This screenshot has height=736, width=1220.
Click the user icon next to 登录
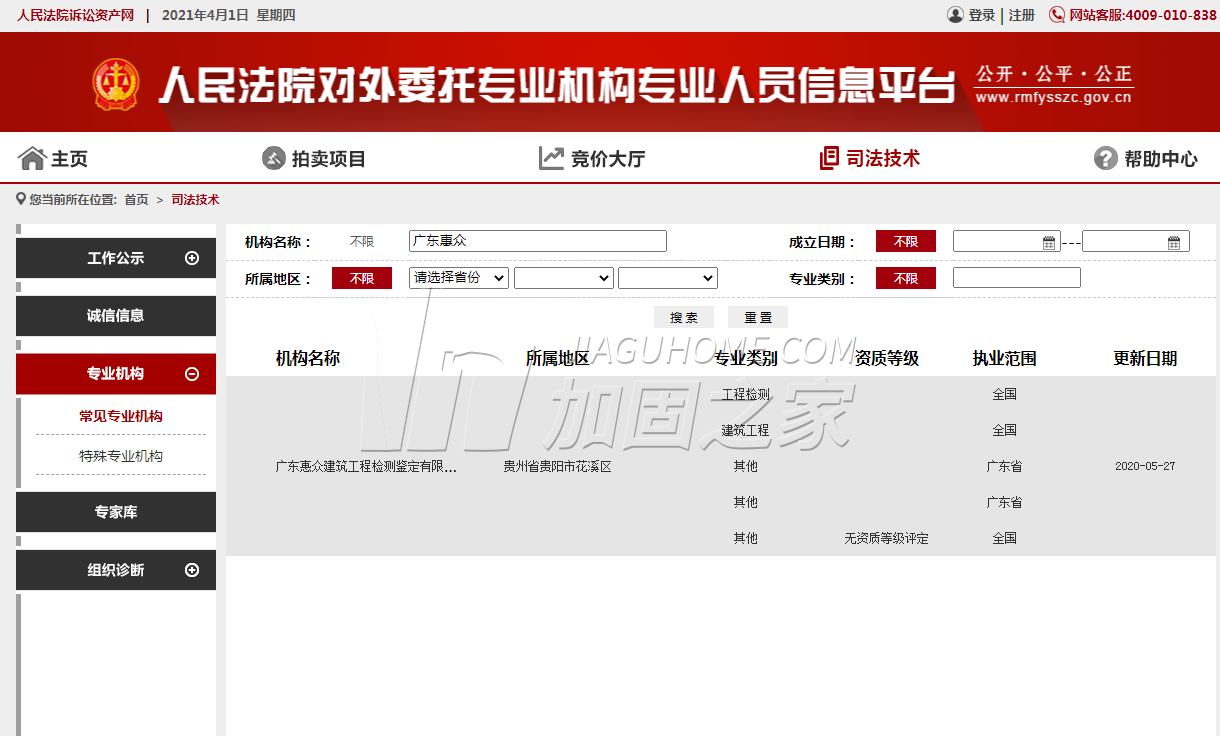coord(953,14)
